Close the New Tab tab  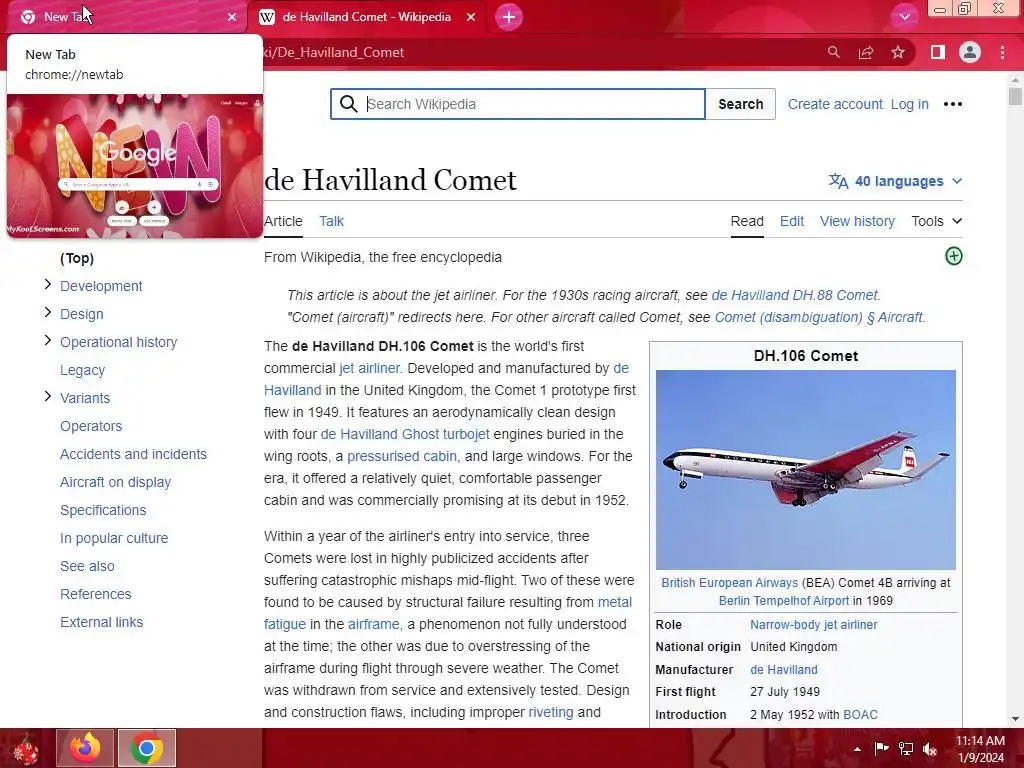[x=232, y=17]
